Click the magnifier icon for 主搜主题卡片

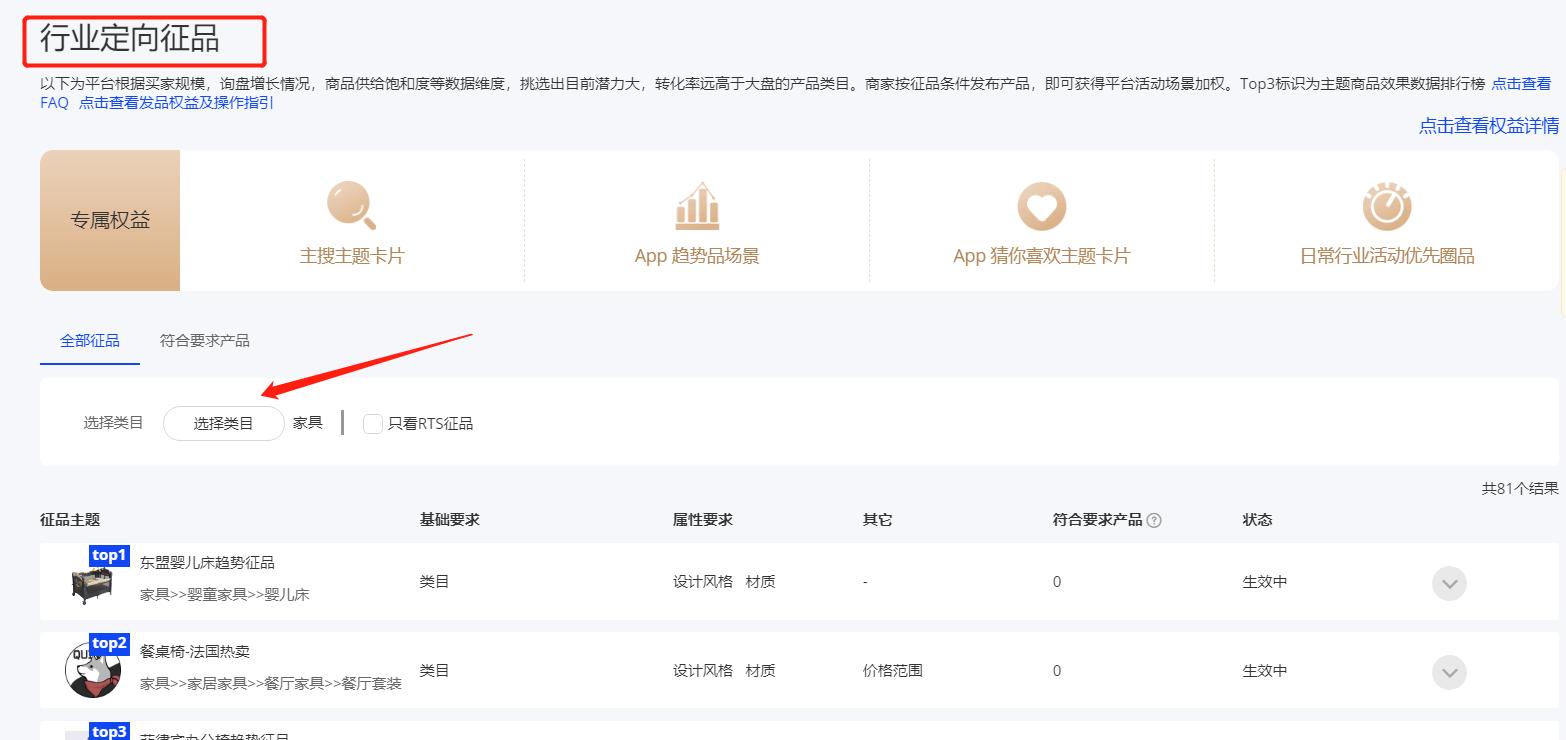(351, 205)
